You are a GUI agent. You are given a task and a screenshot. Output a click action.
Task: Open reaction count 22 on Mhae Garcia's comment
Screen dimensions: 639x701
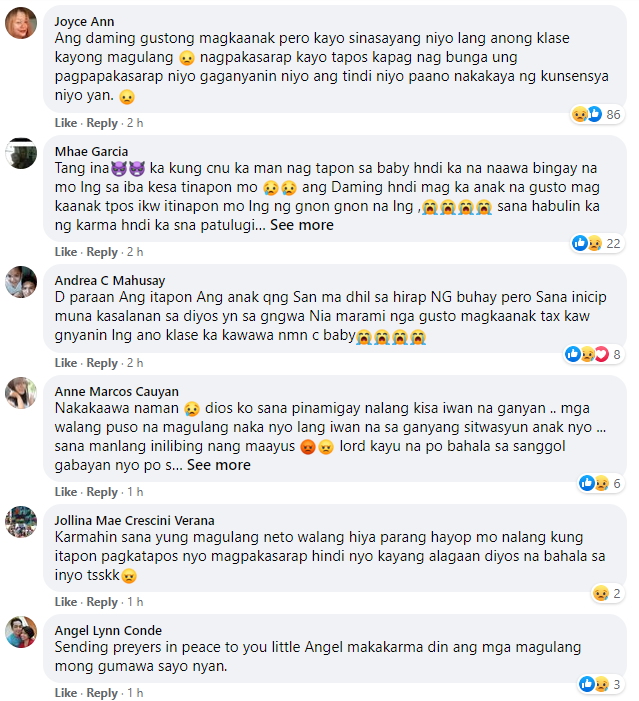[x=597, y=243]
